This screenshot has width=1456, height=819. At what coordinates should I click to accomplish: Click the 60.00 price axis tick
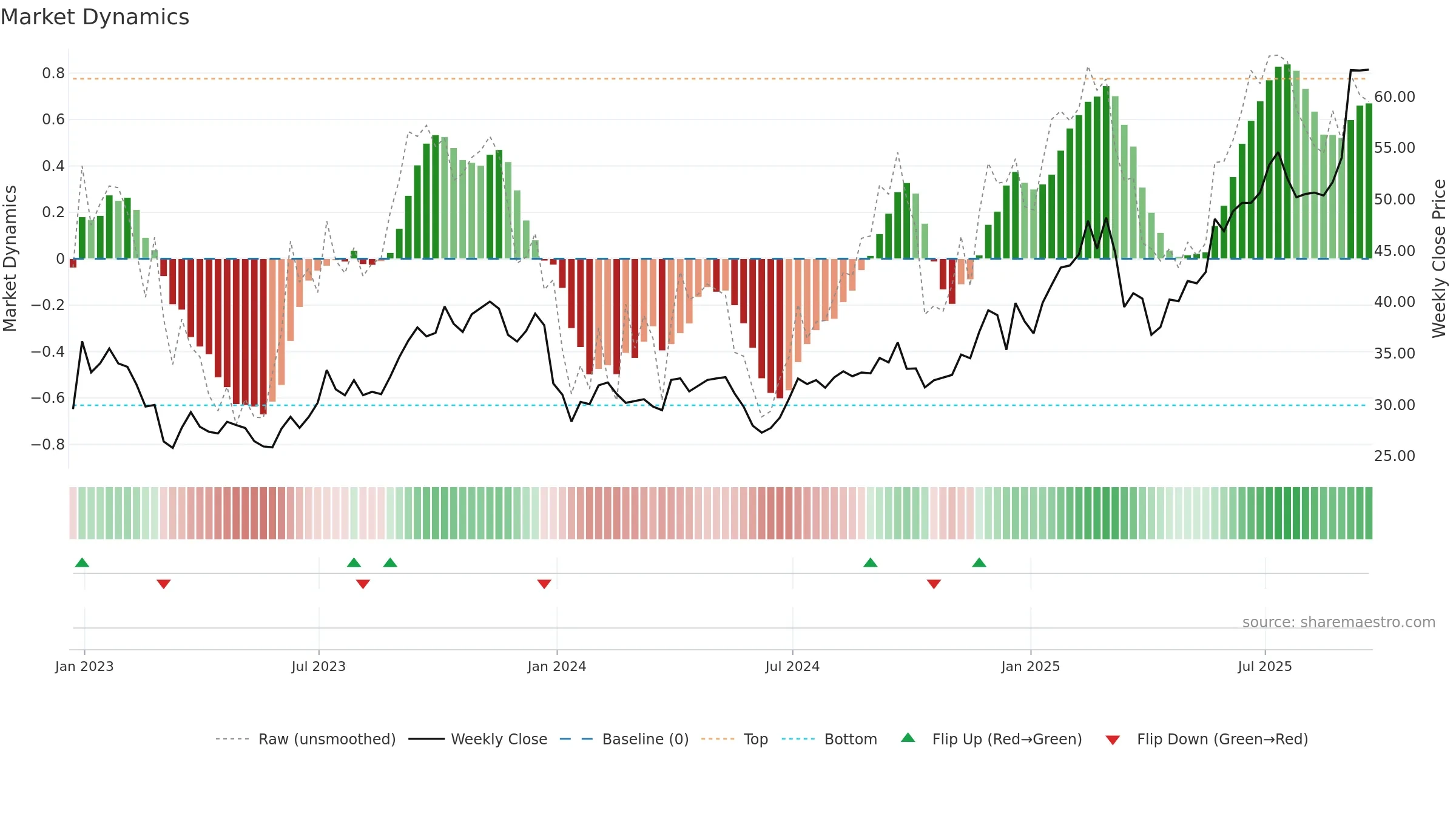point(1395,96)
